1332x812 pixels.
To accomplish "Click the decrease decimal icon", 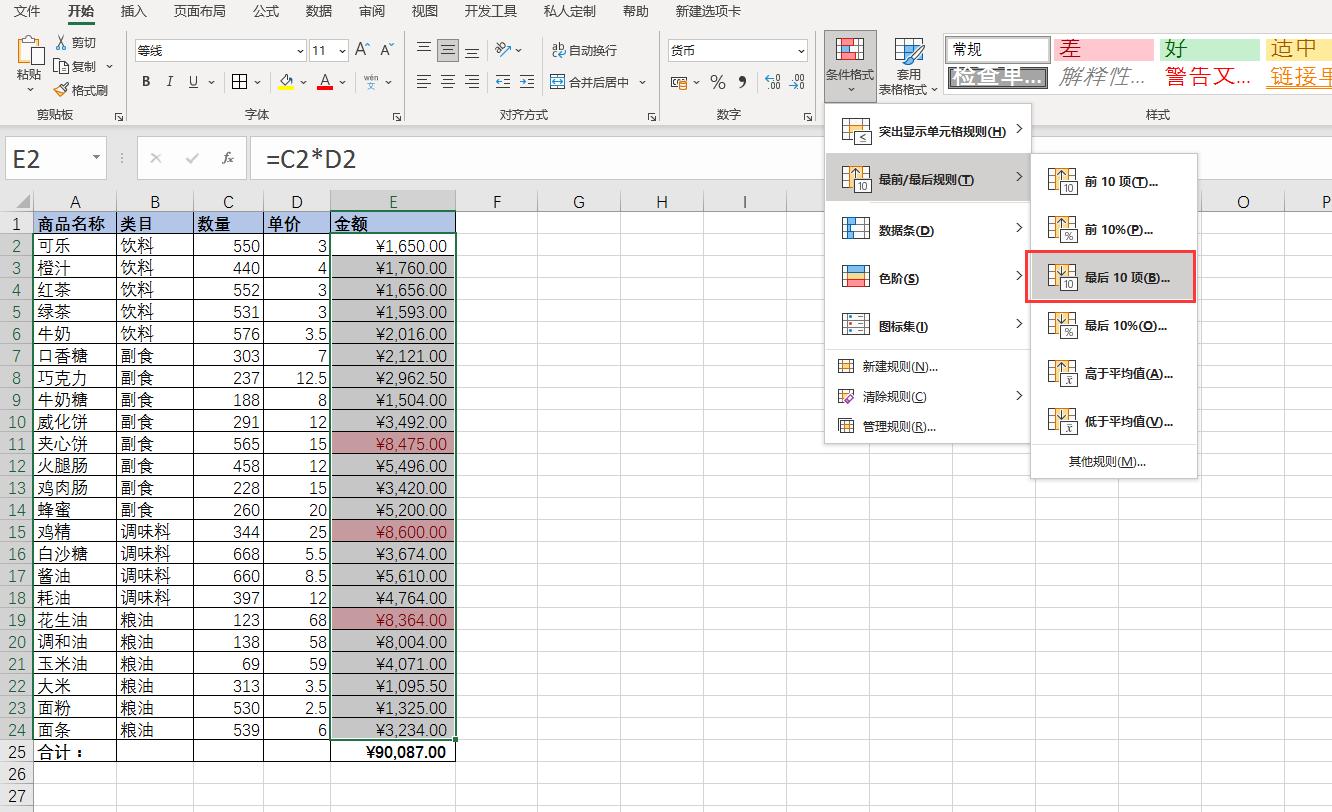I will (797, 82).
